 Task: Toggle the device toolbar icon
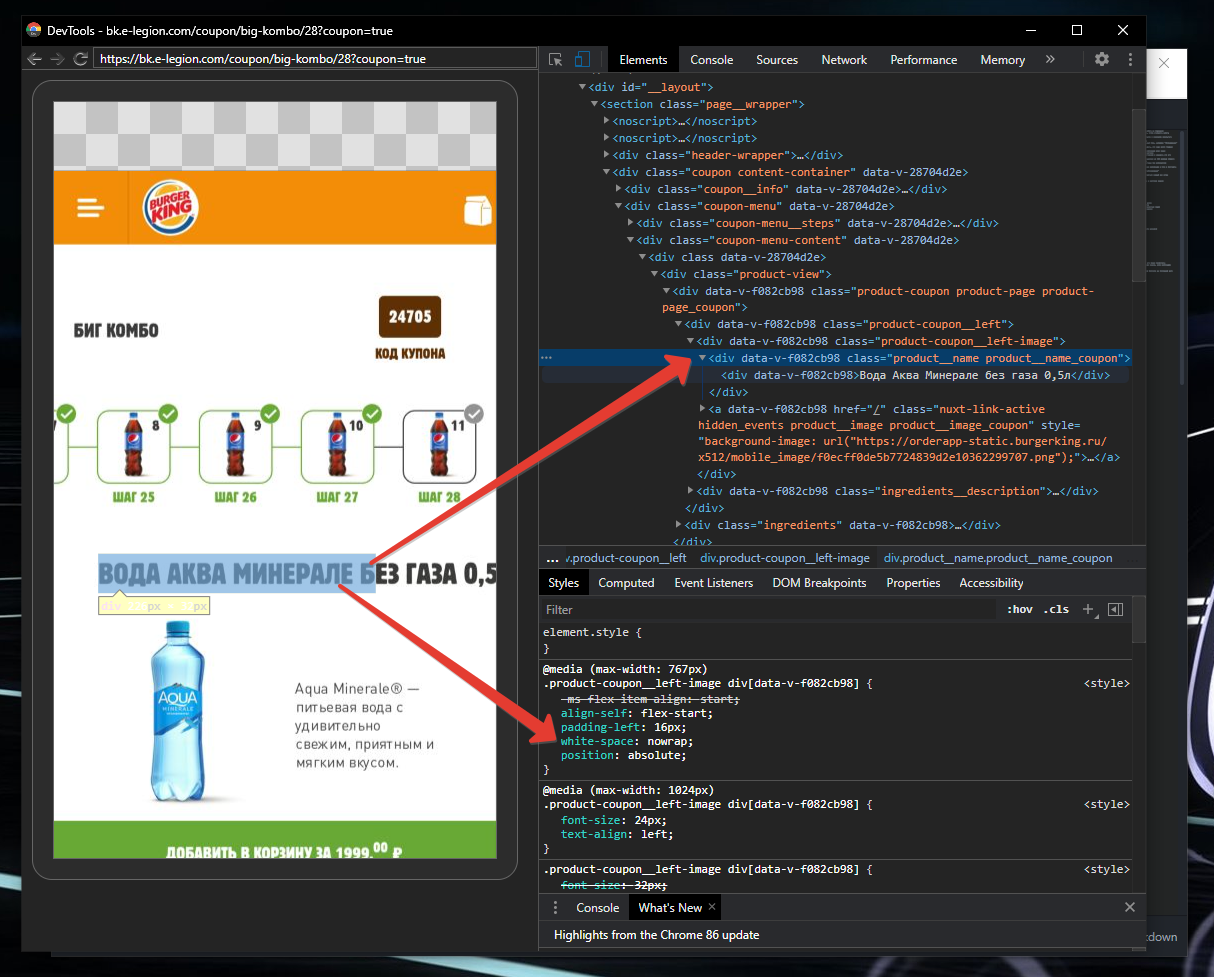point(582,60)
